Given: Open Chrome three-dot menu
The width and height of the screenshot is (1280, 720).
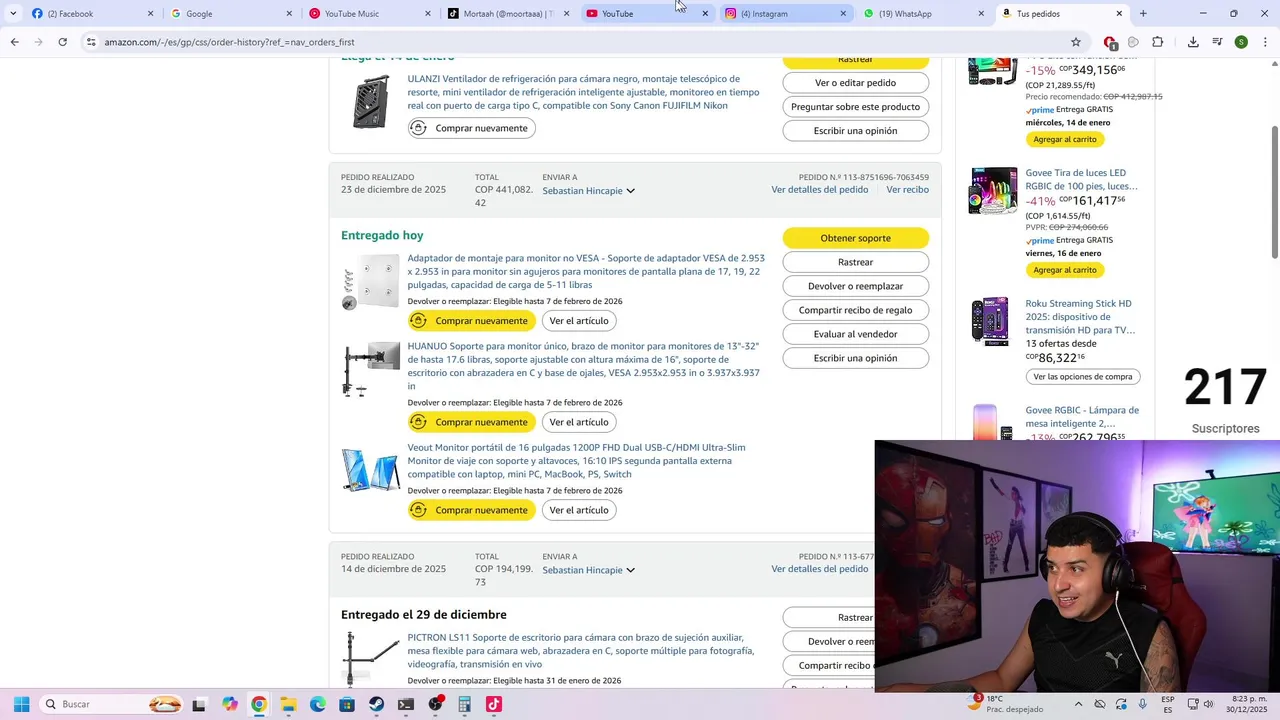Looking at the screenshot, I should pyautogui.click(x=1264, y=42).
